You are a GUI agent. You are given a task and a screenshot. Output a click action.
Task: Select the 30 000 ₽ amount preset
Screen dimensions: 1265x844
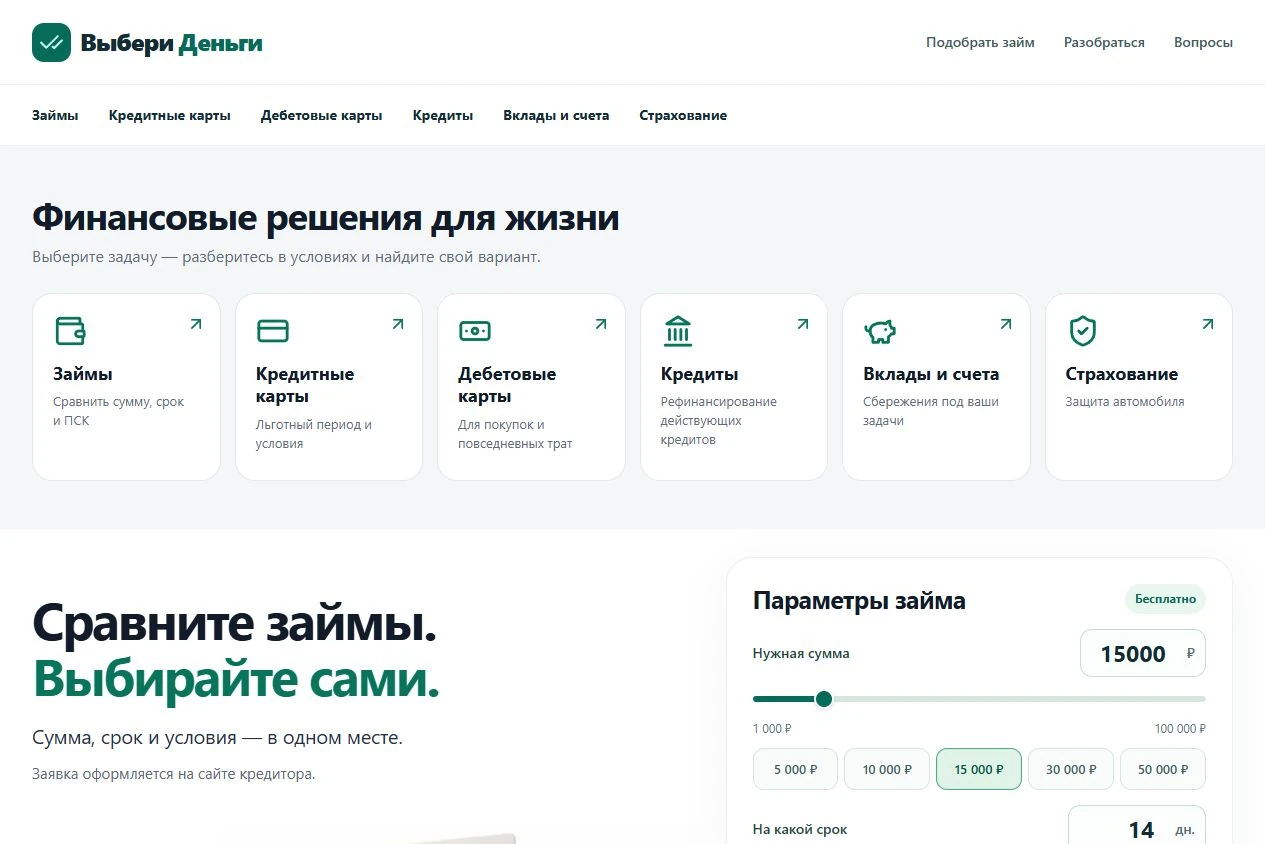pos(1071,769)
